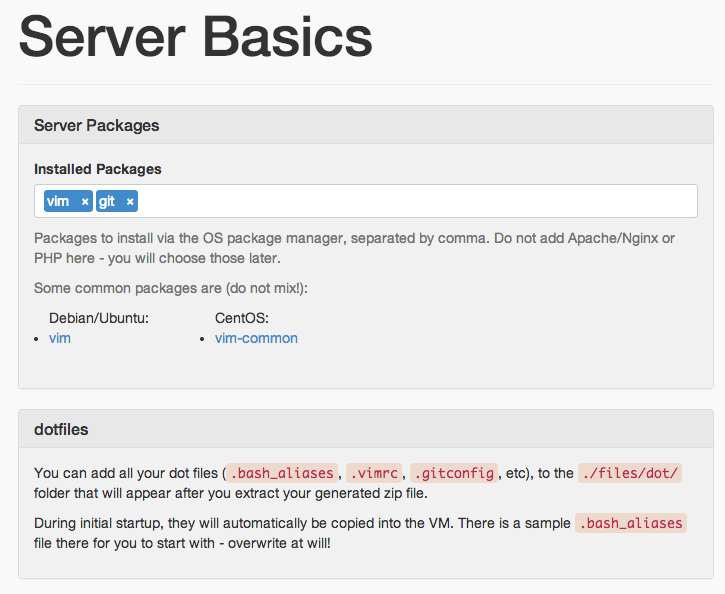Viewport: 725px width, 594px height.
Task: Click the Server Basics page title
Action: 195,37
